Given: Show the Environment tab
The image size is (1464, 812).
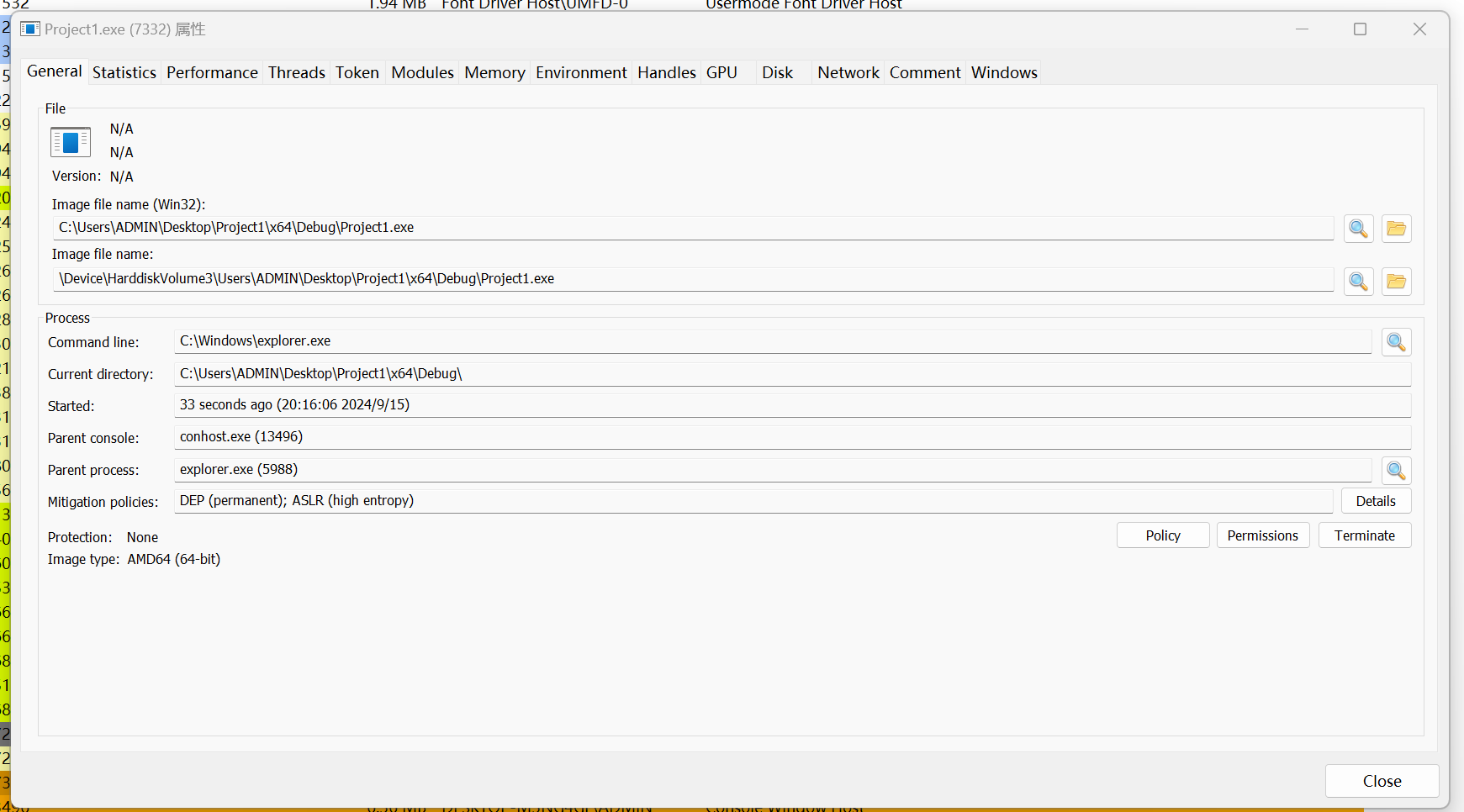Looking at the screenshot, I should tap(581, 73).
